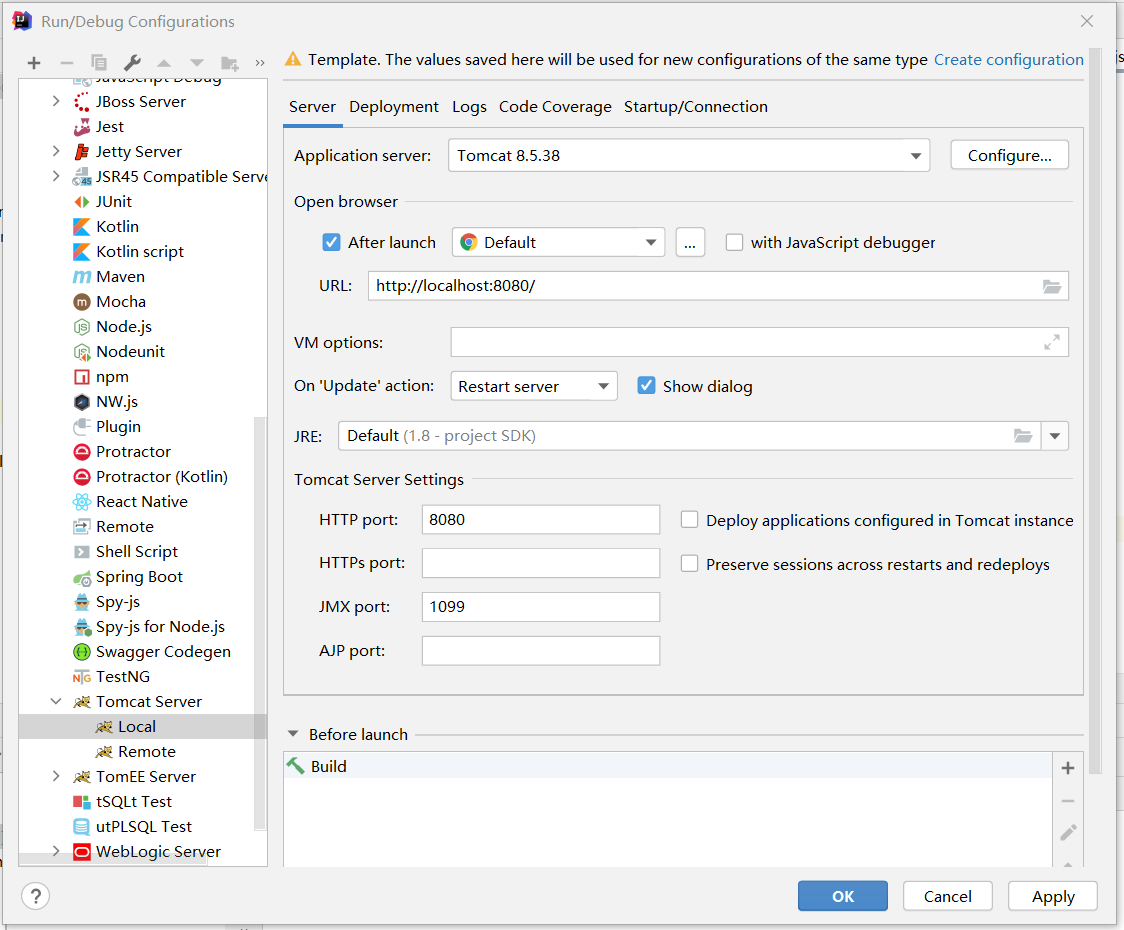Click the HTTP port field
Screen dimensions: 1124x930
click(x=540, y=520)
